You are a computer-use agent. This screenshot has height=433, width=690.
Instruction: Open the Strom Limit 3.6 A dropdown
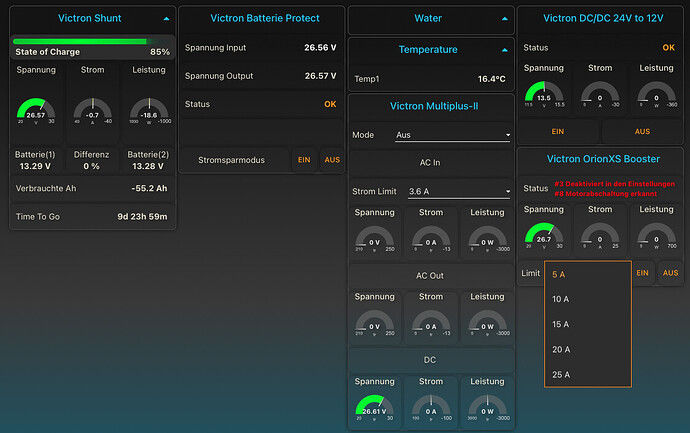(x=459, y=191)
